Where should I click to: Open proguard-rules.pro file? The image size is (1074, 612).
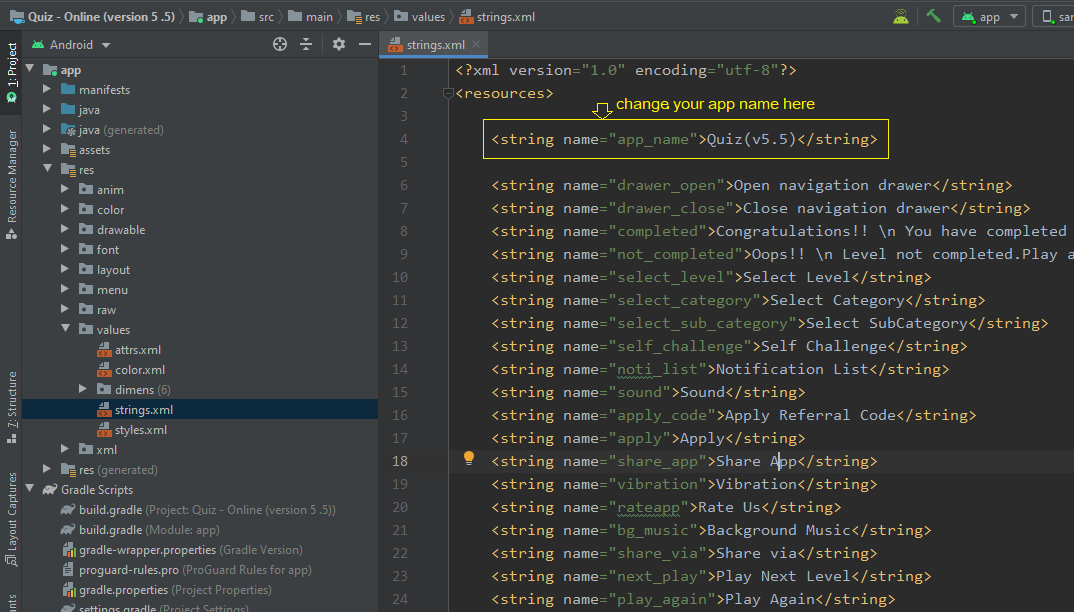[x=186, y=570]
